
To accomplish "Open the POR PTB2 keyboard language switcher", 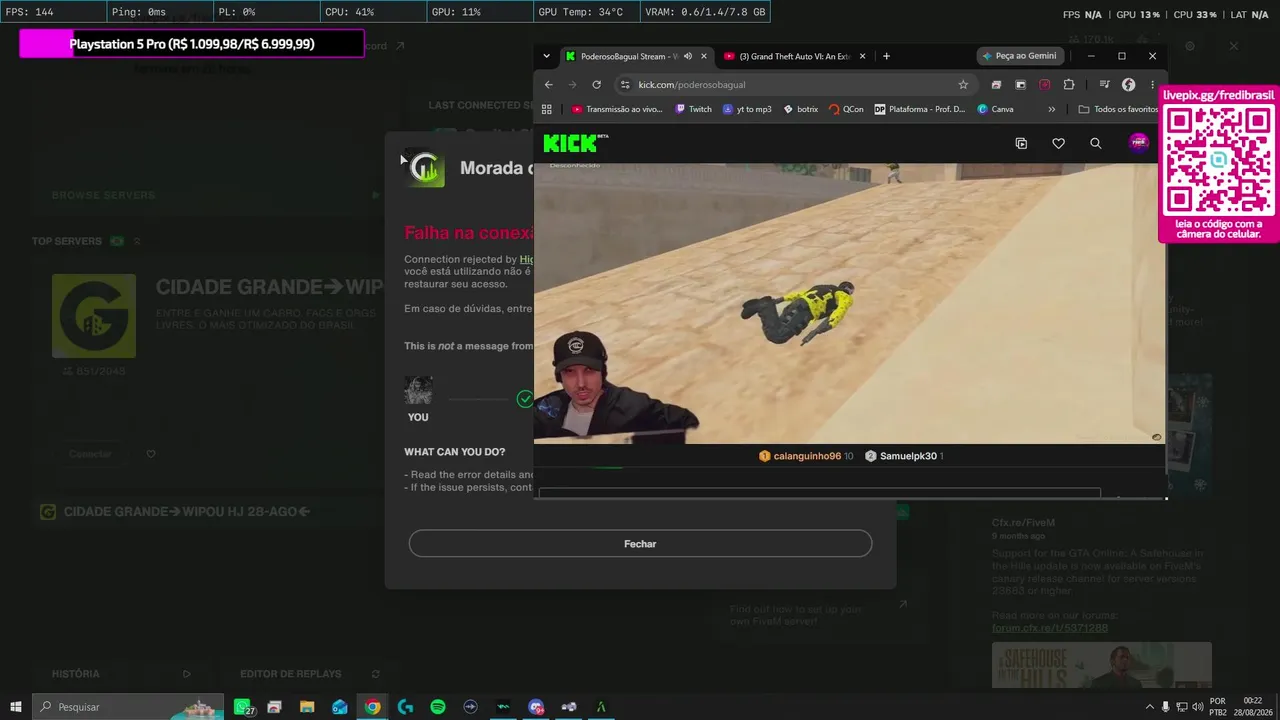I will click(x=1218, y=707).
